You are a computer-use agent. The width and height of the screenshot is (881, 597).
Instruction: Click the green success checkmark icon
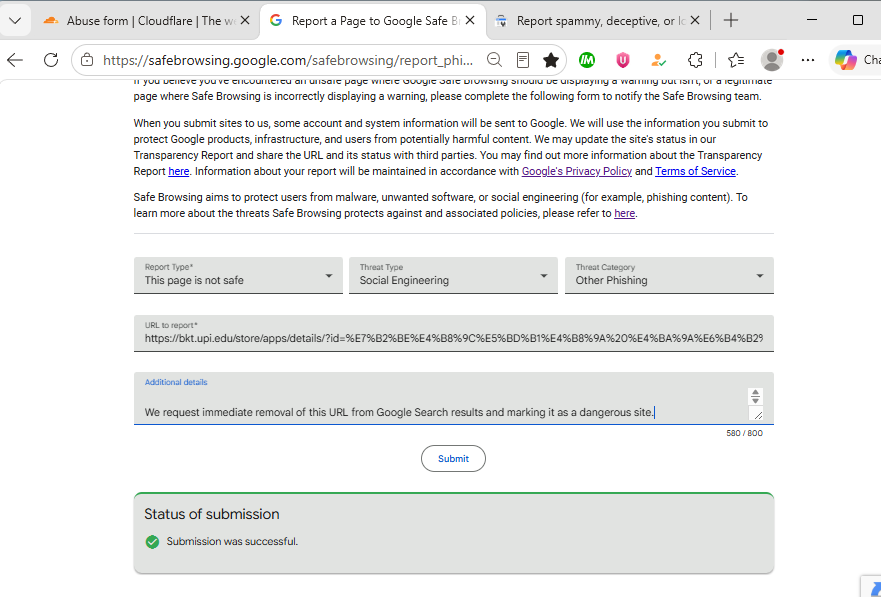152,542
